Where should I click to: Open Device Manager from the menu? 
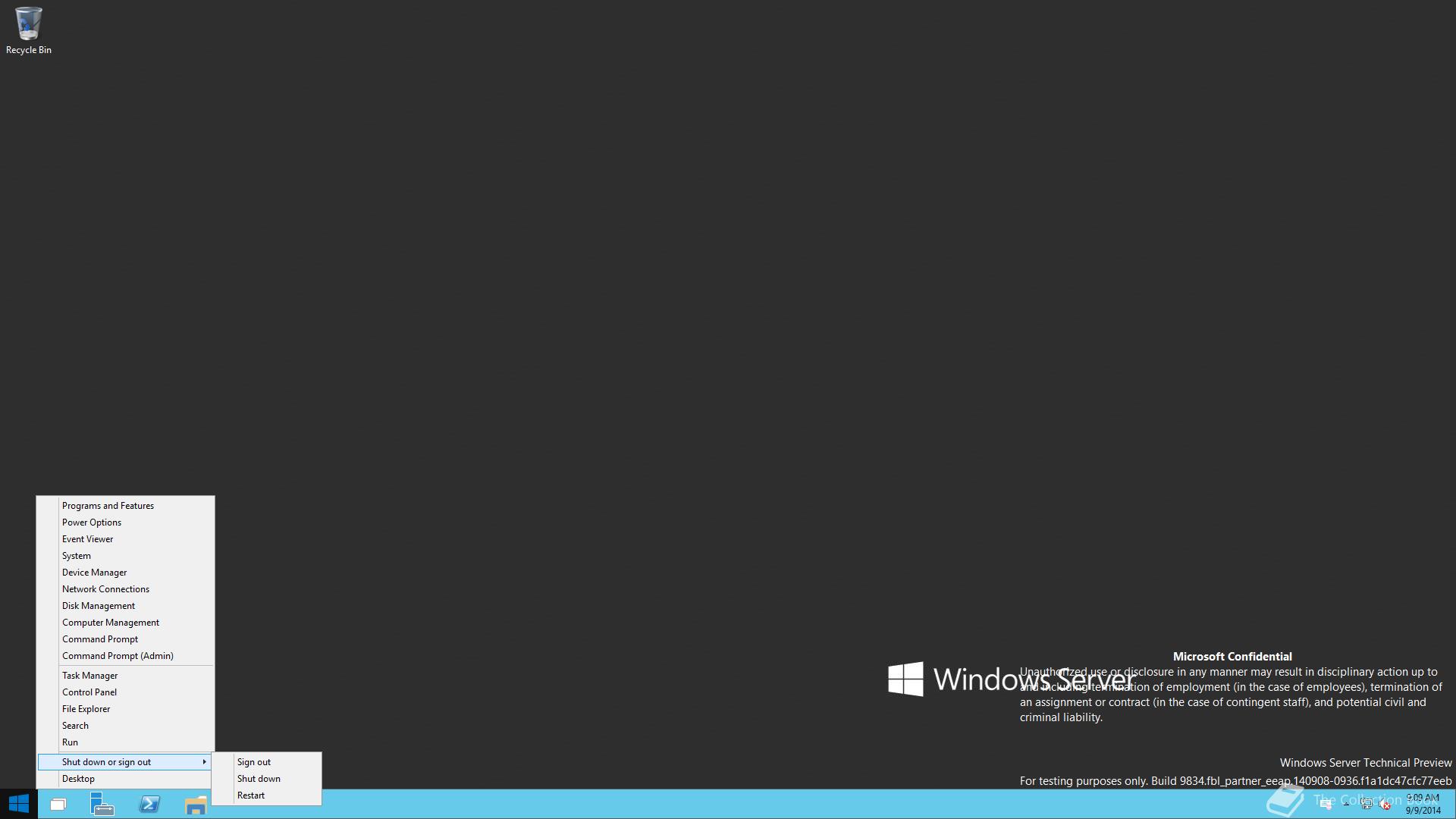coord(95,573)
